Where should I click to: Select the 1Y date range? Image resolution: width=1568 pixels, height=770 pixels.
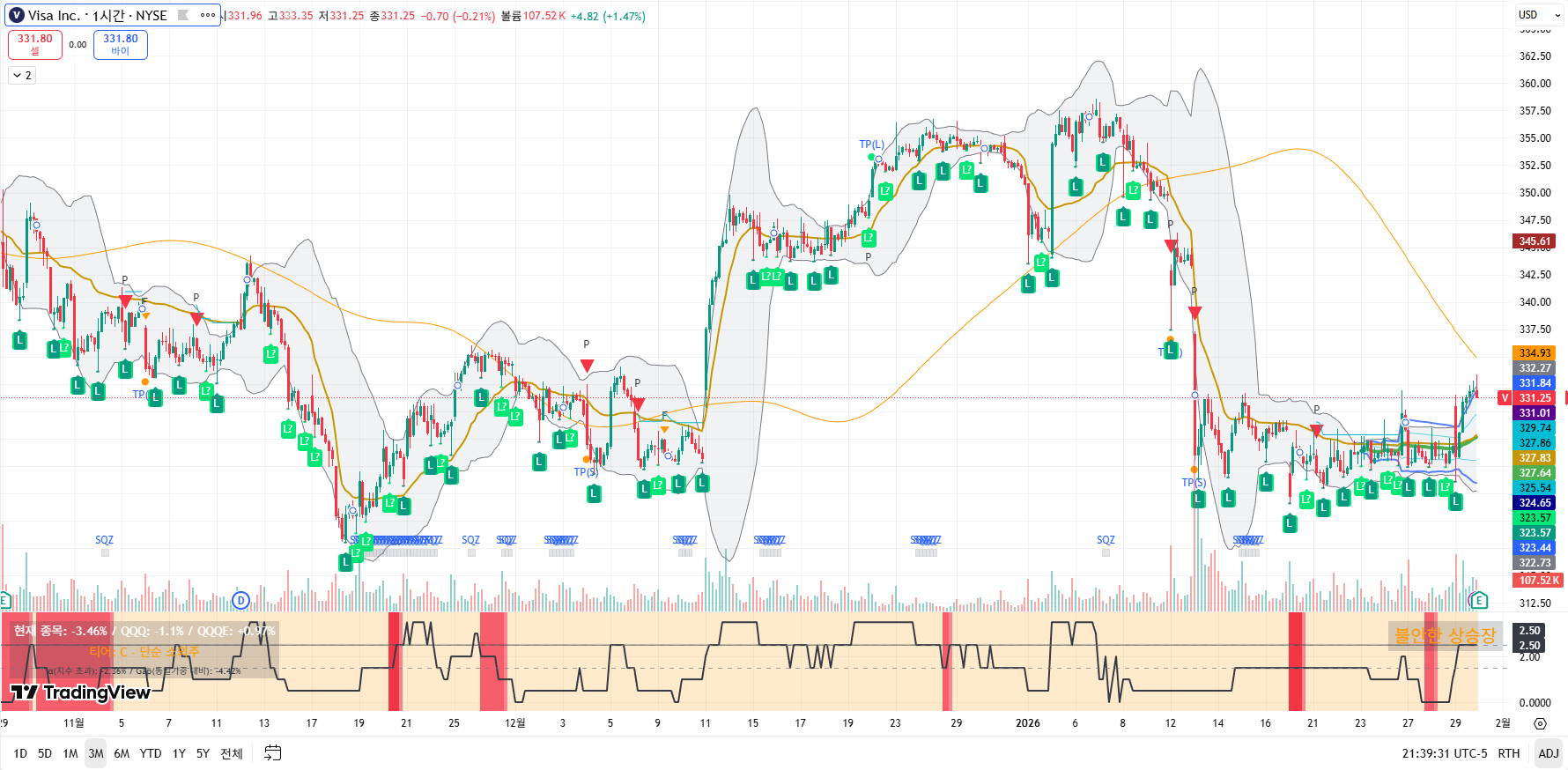[x=179, y=753]
